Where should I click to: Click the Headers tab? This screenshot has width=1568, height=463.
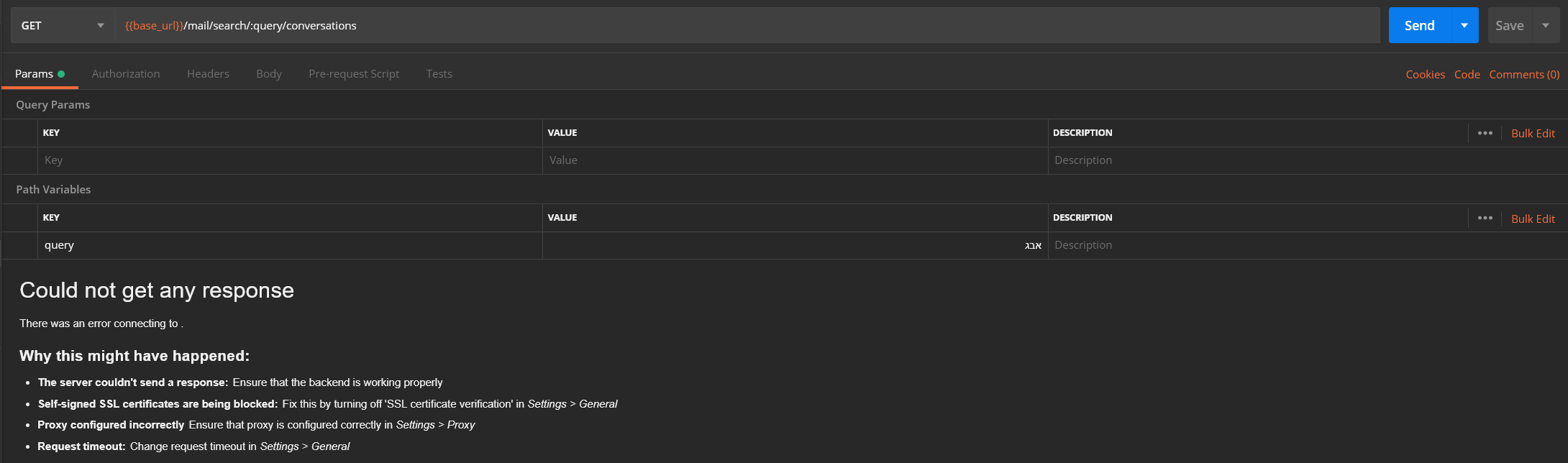click(207, 73)
